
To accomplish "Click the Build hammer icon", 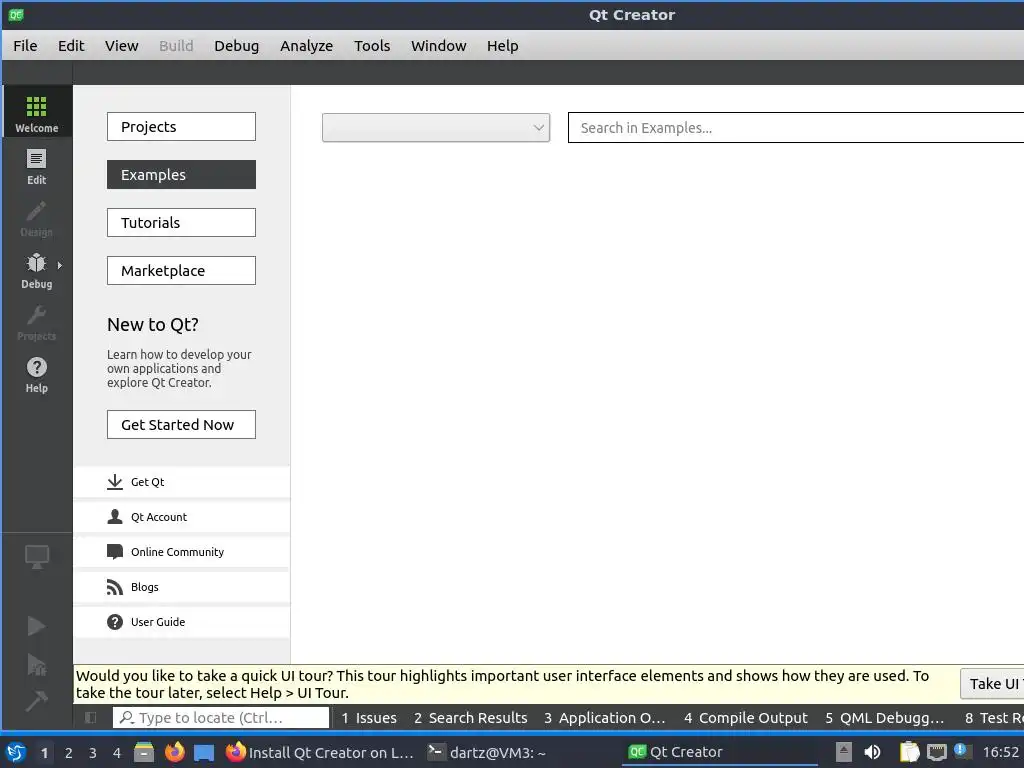I will tap(37, 701).
